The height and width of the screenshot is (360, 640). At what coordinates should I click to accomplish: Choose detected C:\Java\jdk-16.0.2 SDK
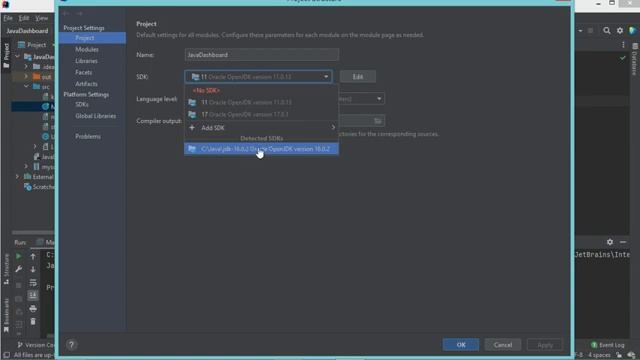point(261,149)
